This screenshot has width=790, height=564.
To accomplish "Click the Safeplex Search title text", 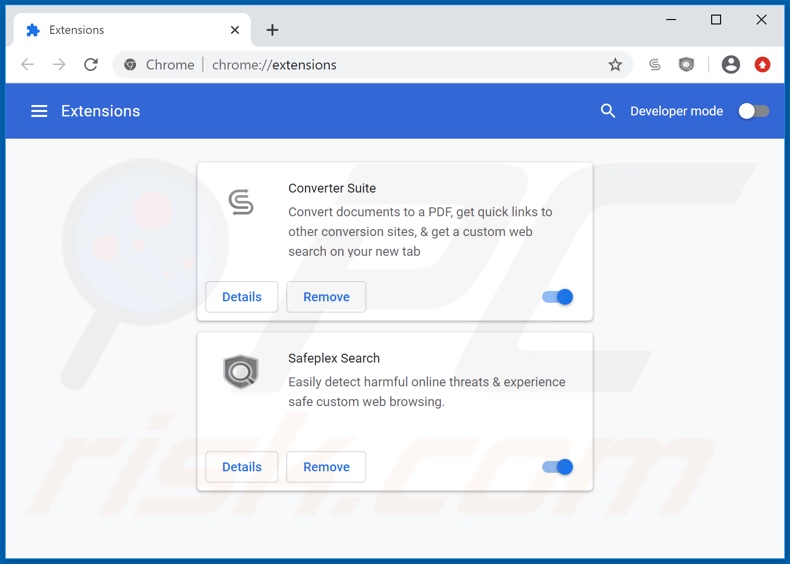I will pos(334,358).
